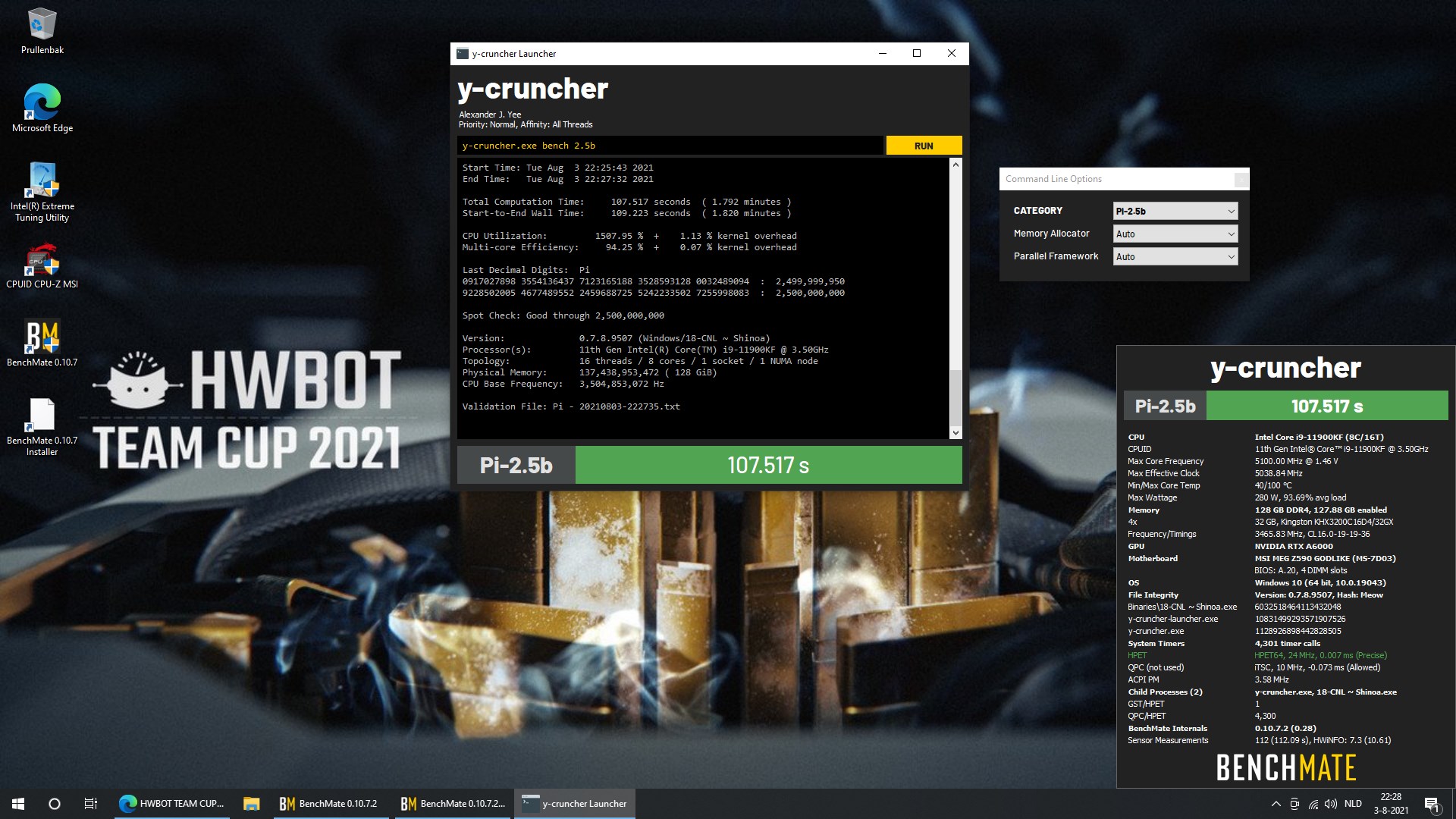Viewport: 1456px width, 819px height.
Task: Open the volume speaker tray icon
Action: [1331, 804]
